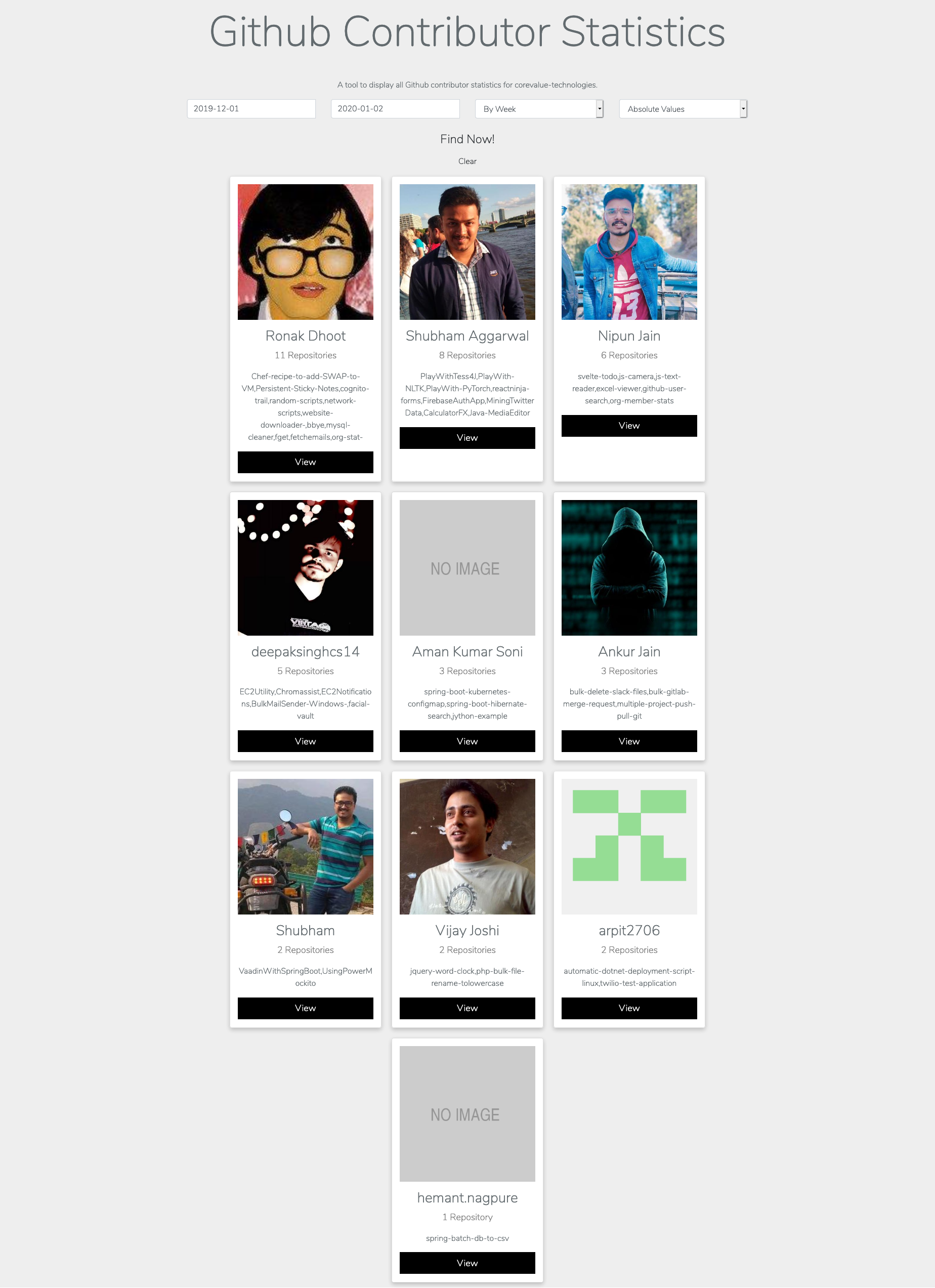
Task: View Ronak Dhoot's contributor statistics
Action: (x=306, y=462)
